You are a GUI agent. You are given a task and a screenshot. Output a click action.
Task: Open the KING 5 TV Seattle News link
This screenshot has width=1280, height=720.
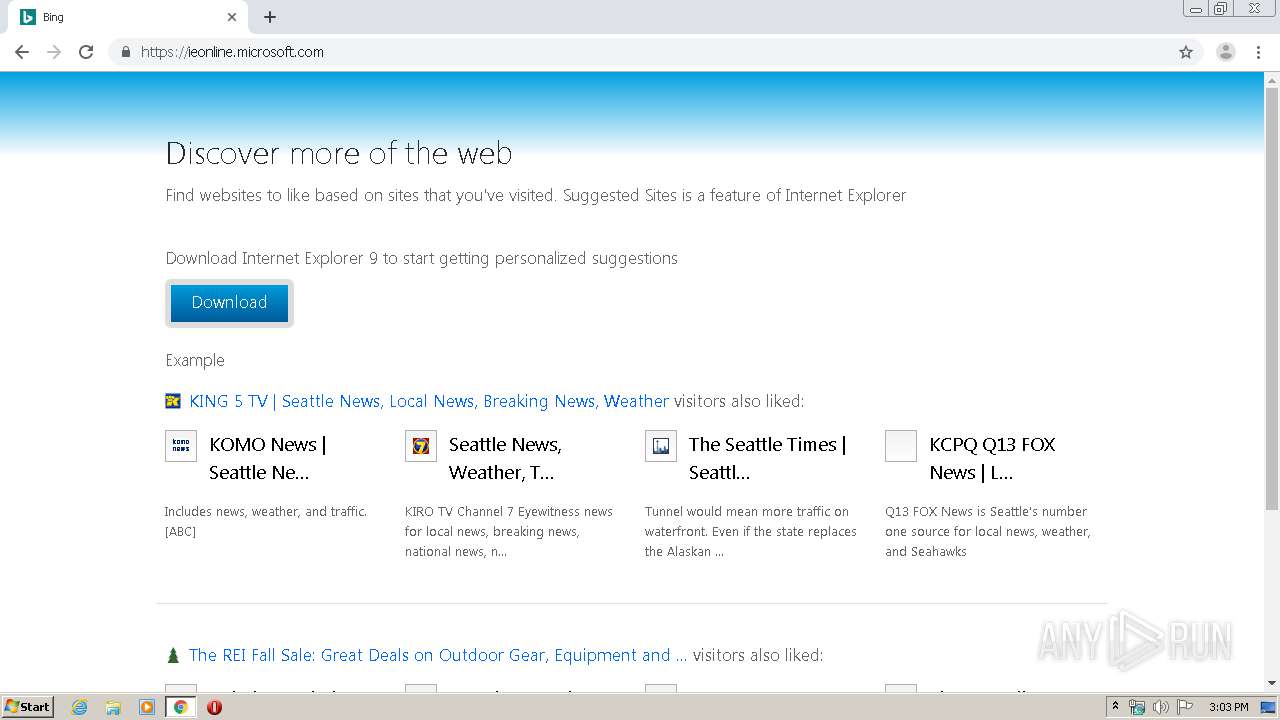[x=429, y=401]
